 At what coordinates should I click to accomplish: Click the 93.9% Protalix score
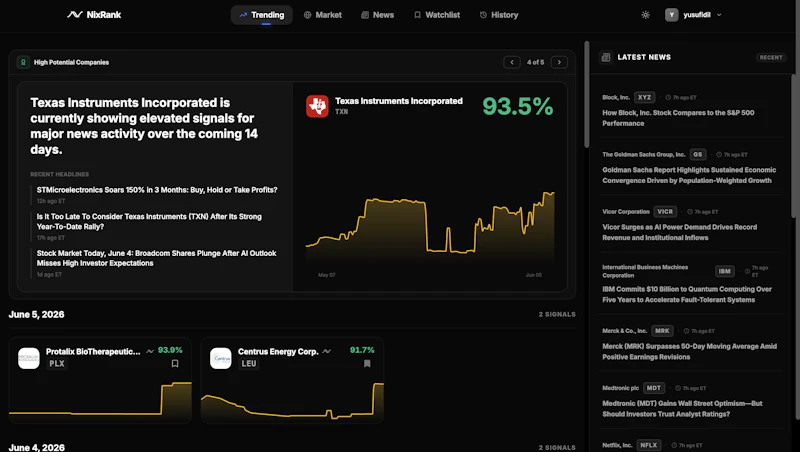(x=170, y=350)
